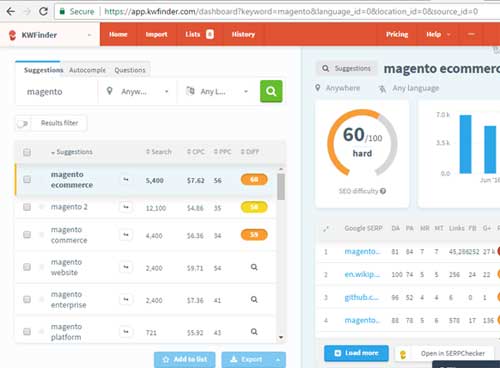This screenshot has height=368, width=500.
Task: Click the scrollbar down arrow in suggestions list
Action: [281, 337]
